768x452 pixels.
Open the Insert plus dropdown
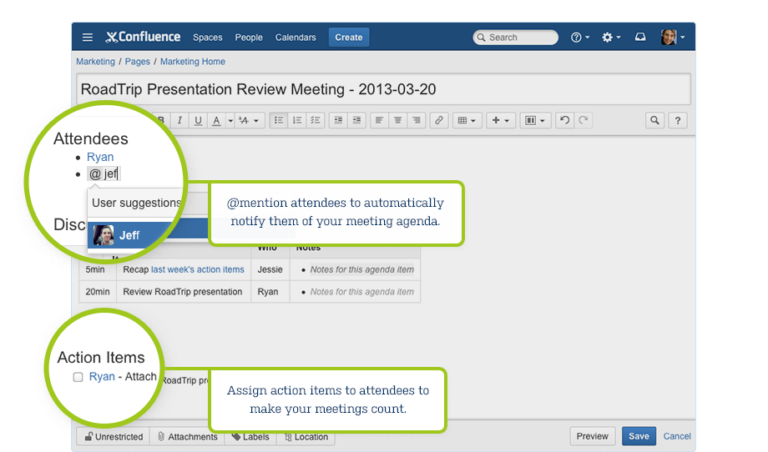point(501,120)
